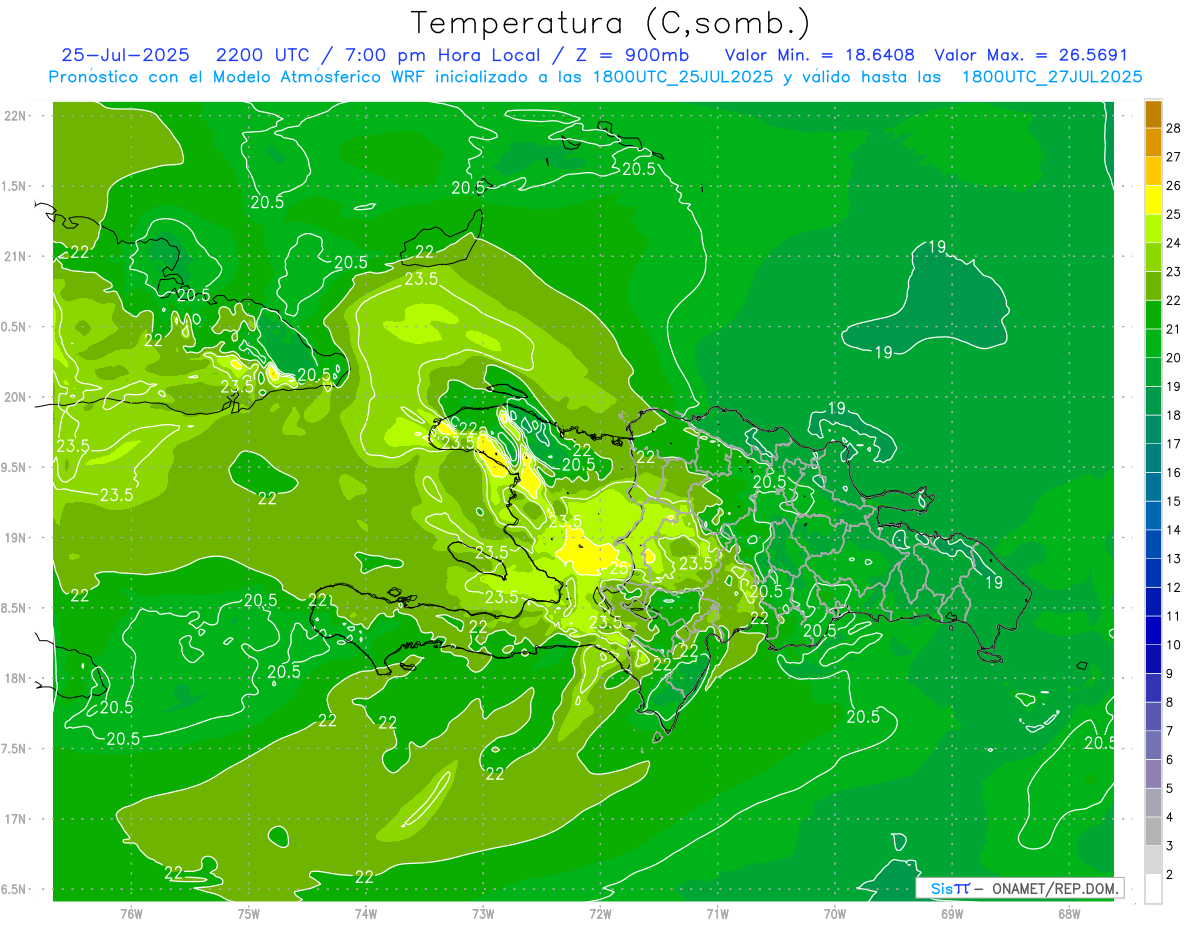Viewport: 1200px width, 927px height.
Task: Click orange swatch between 27 and 28
Action: pos(1153,142)
